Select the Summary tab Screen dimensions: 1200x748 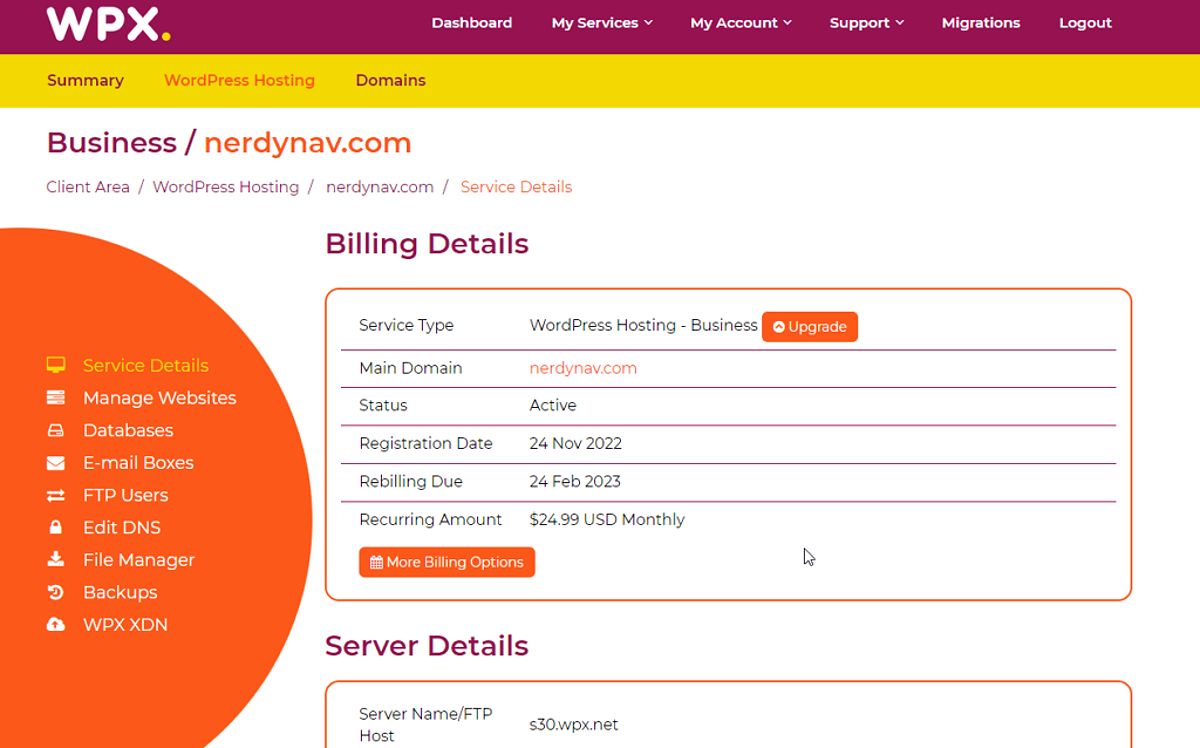(x=85, y=81)
